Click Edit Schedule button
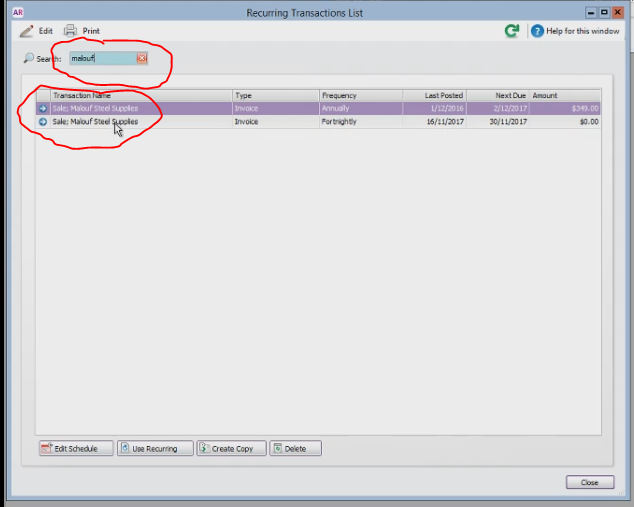 (76, 448)
